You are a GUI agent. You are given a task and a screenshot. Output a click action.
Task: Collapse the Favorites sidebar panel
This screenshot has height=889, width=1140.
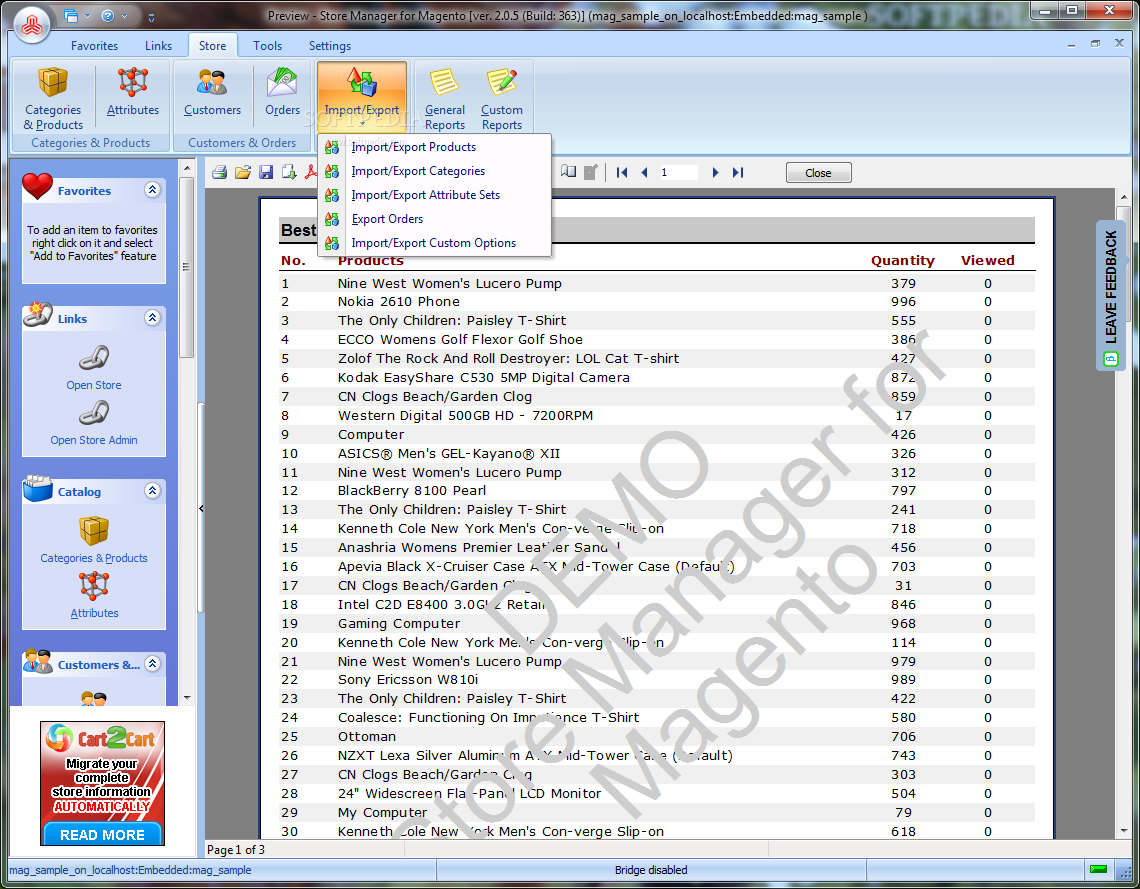tap(152, 190)
